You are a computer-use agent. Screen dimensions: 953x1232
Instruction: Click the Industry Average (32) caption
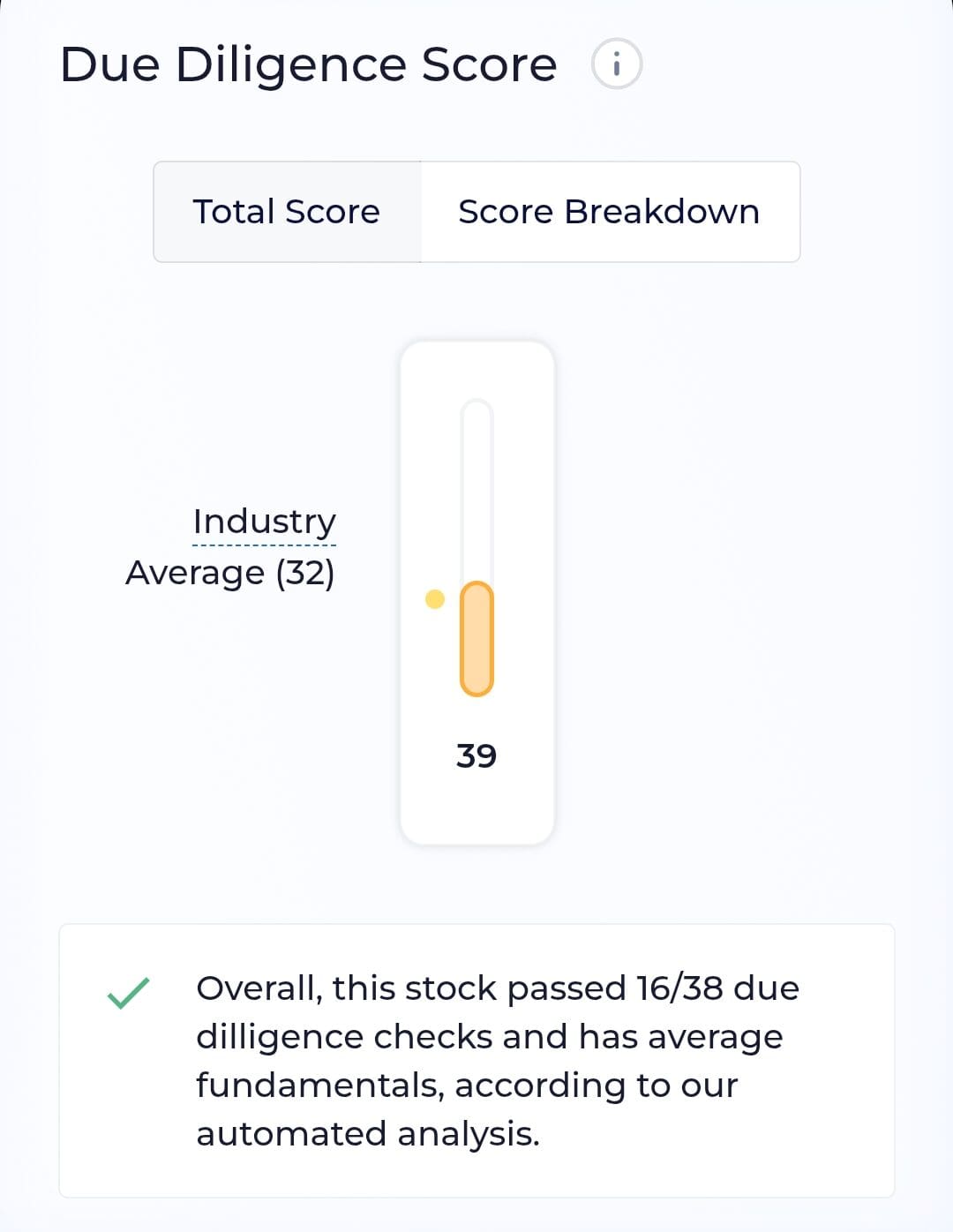click(232, 545)
